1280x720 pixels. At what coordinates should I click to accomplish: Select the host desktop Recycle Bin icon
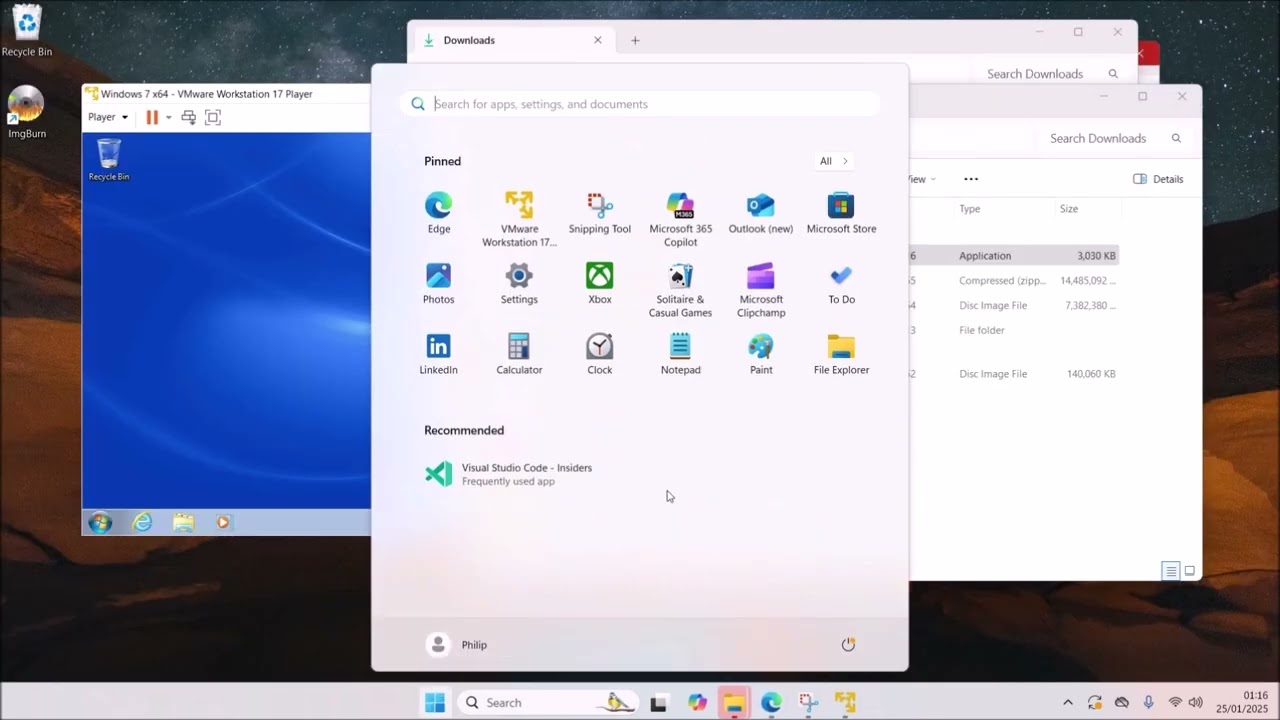pos(26,30)
